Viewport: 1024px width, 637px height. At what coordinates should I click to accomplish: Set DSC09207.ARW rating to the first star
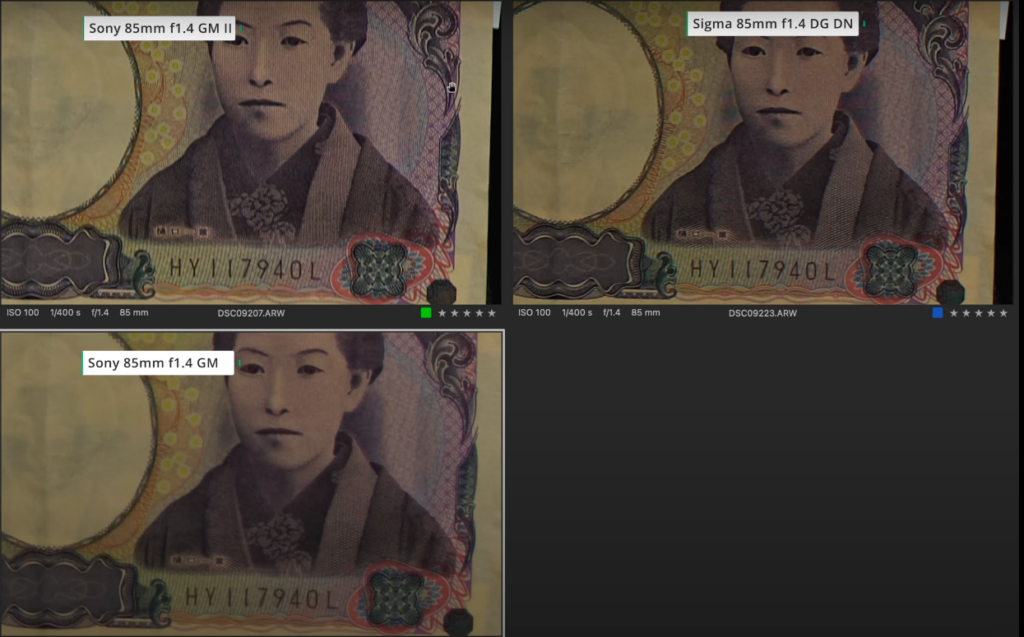[x=442, y=313]
